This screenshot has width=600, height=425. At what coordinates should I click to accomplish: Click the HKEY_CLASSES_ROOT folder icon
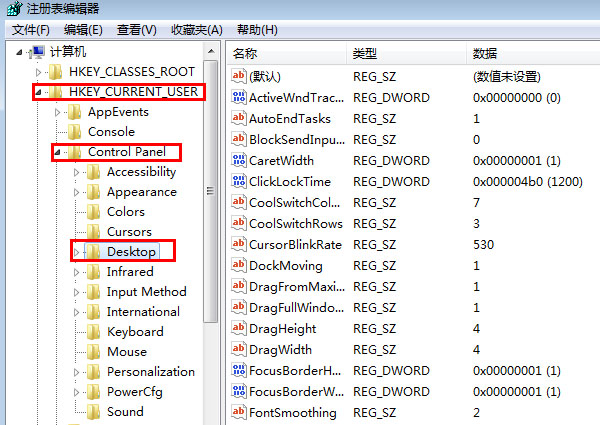(56, 72)
